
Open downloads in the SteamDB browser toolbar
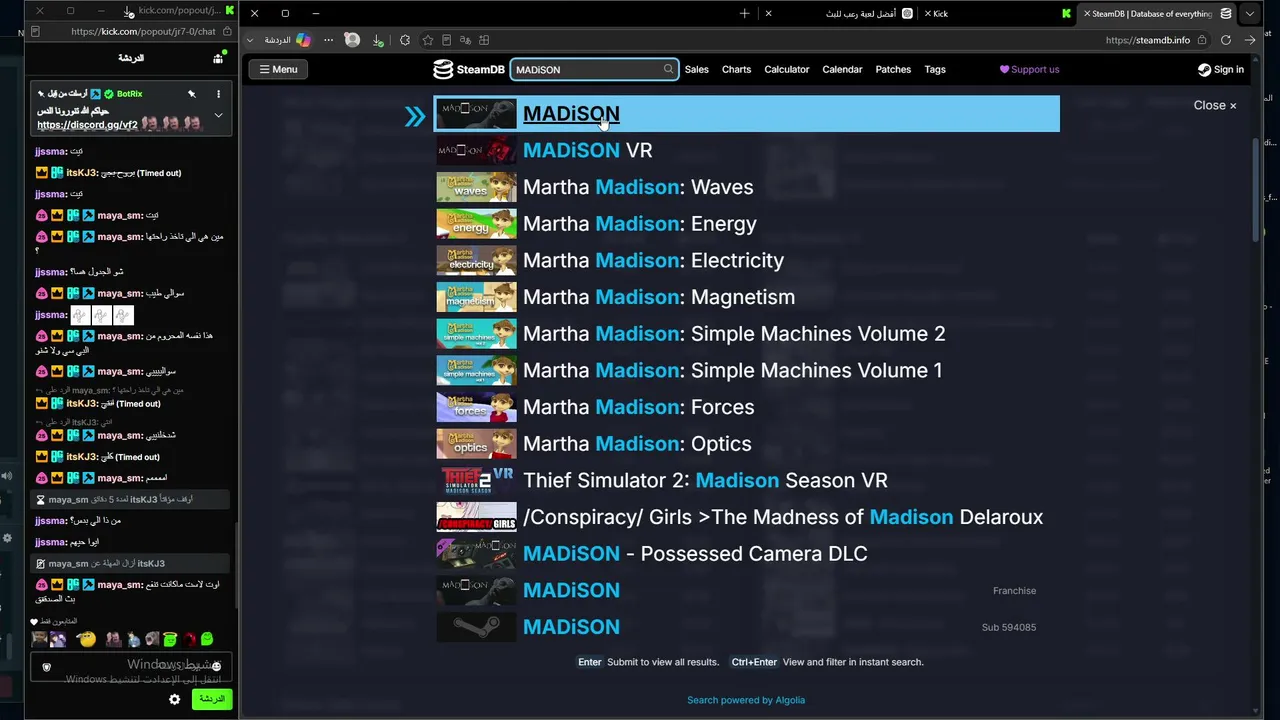(377, 40)
